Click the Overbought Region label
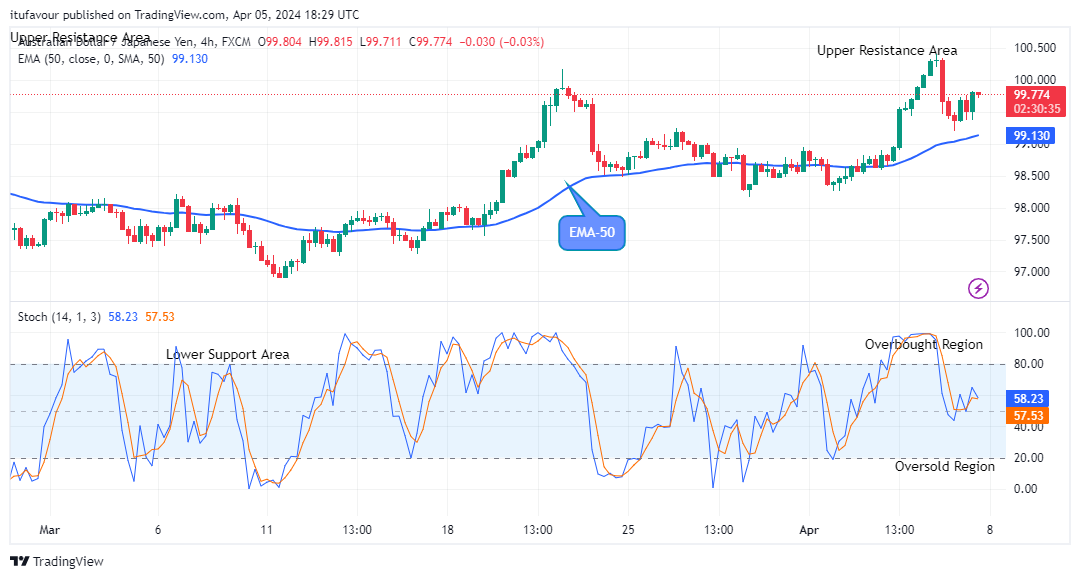This screenshot has width=1080, height=579. [x=924, y=344]
